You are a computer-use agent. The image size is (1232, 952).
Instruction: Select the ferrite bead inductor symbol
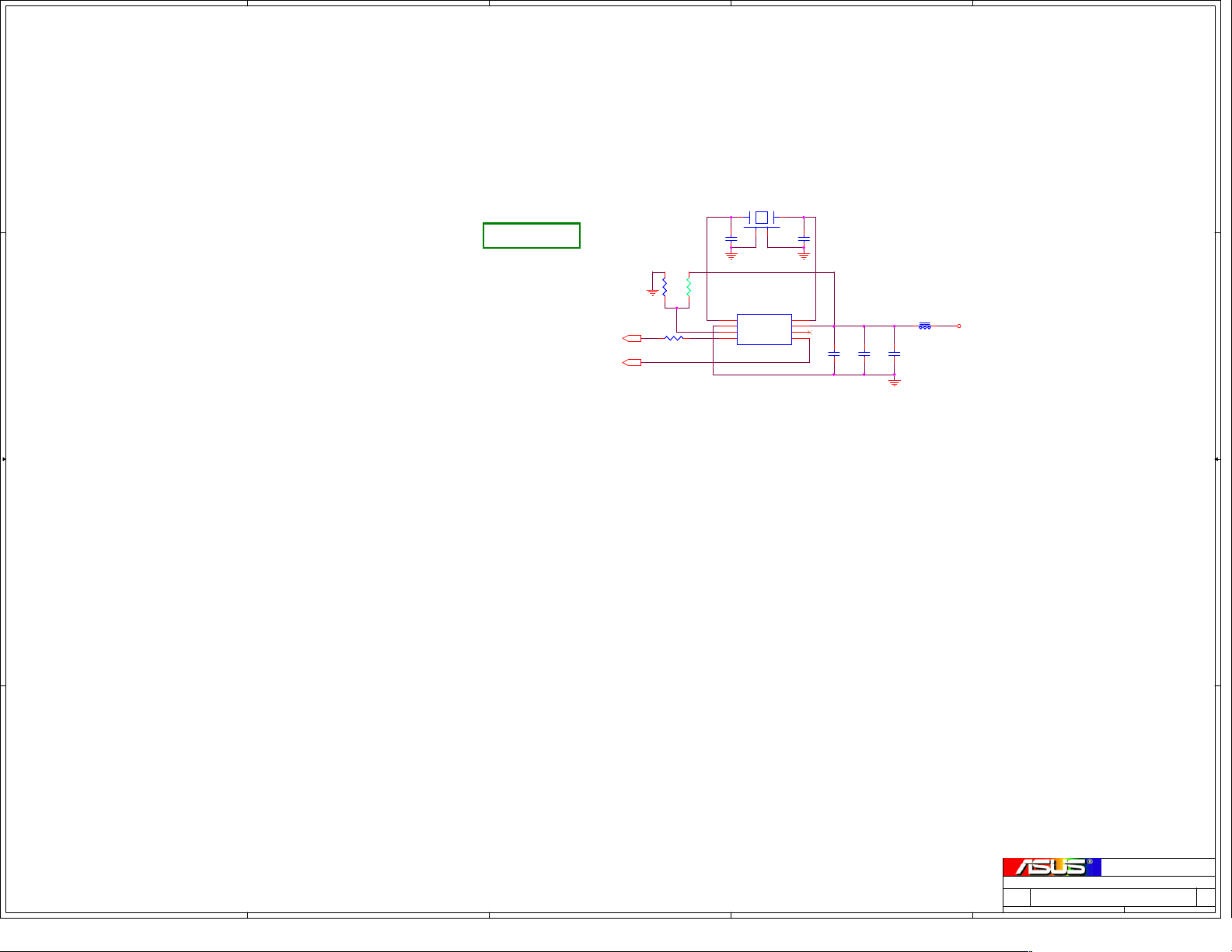(925, 326)
